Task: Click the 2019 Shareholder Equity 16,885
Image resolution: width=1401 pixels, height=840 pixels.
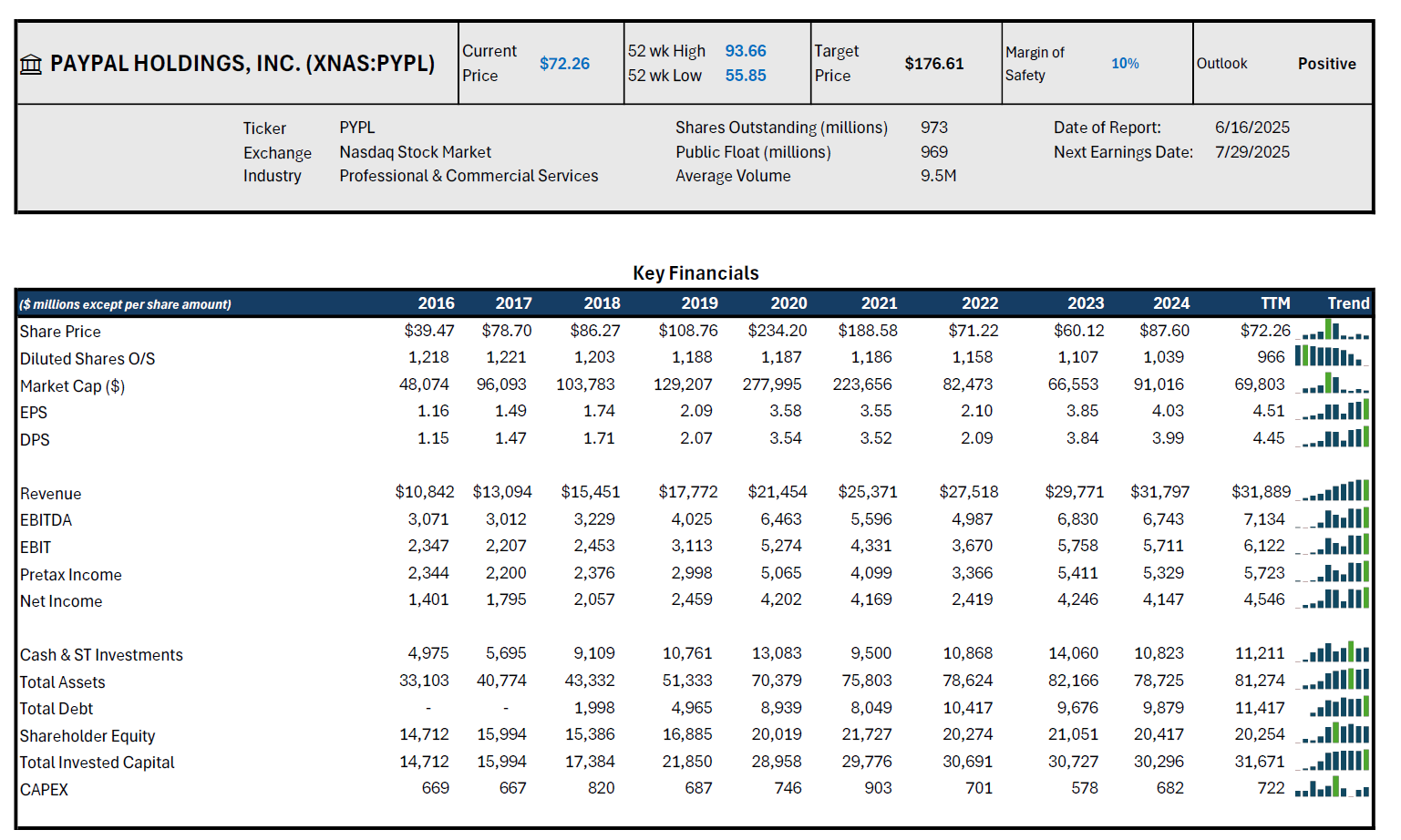Action: tap(687, 734)
